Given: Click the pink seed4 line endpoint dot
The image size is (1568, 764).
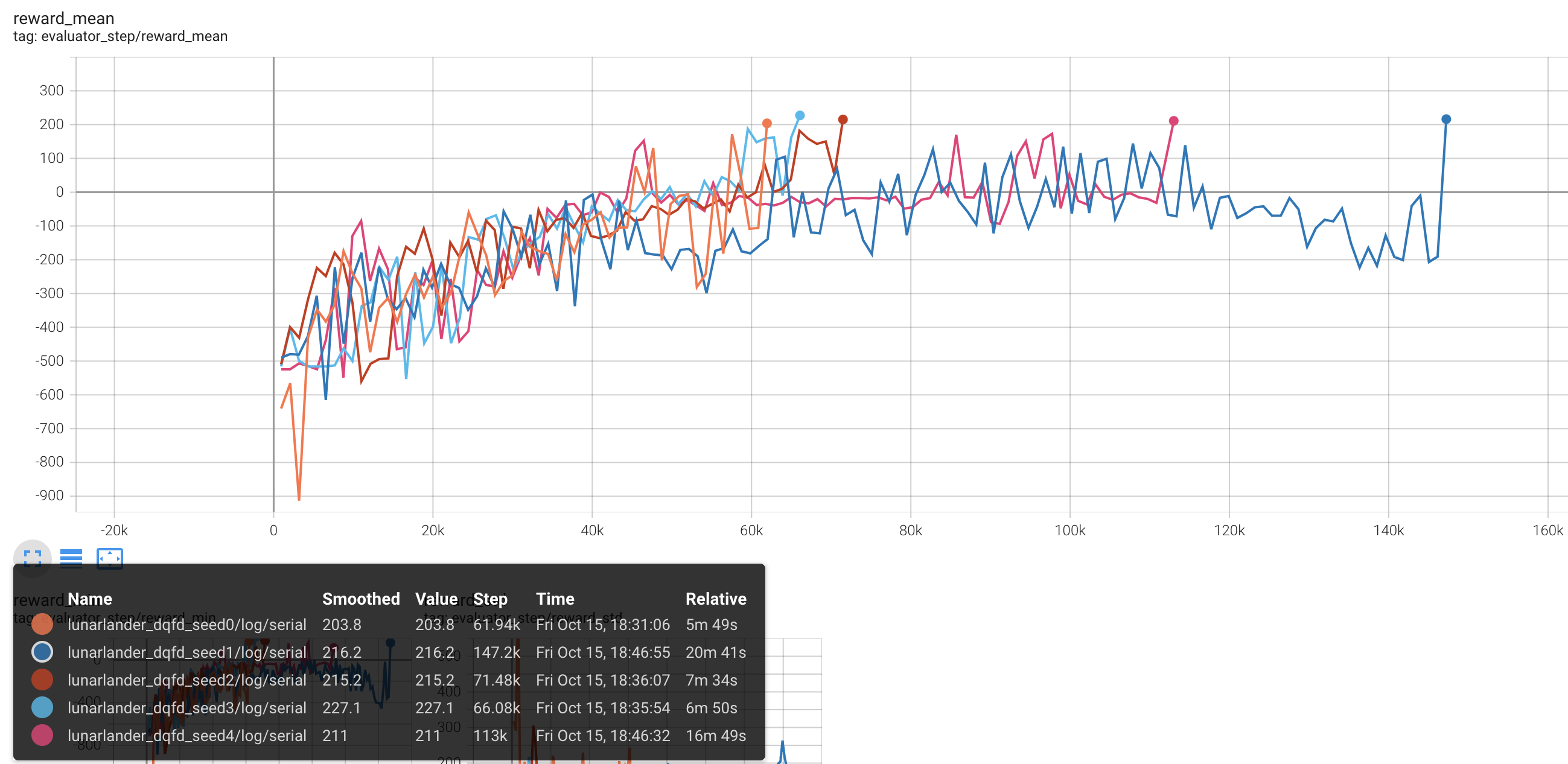Looking at the screenshot, I should coord(1173,121).
